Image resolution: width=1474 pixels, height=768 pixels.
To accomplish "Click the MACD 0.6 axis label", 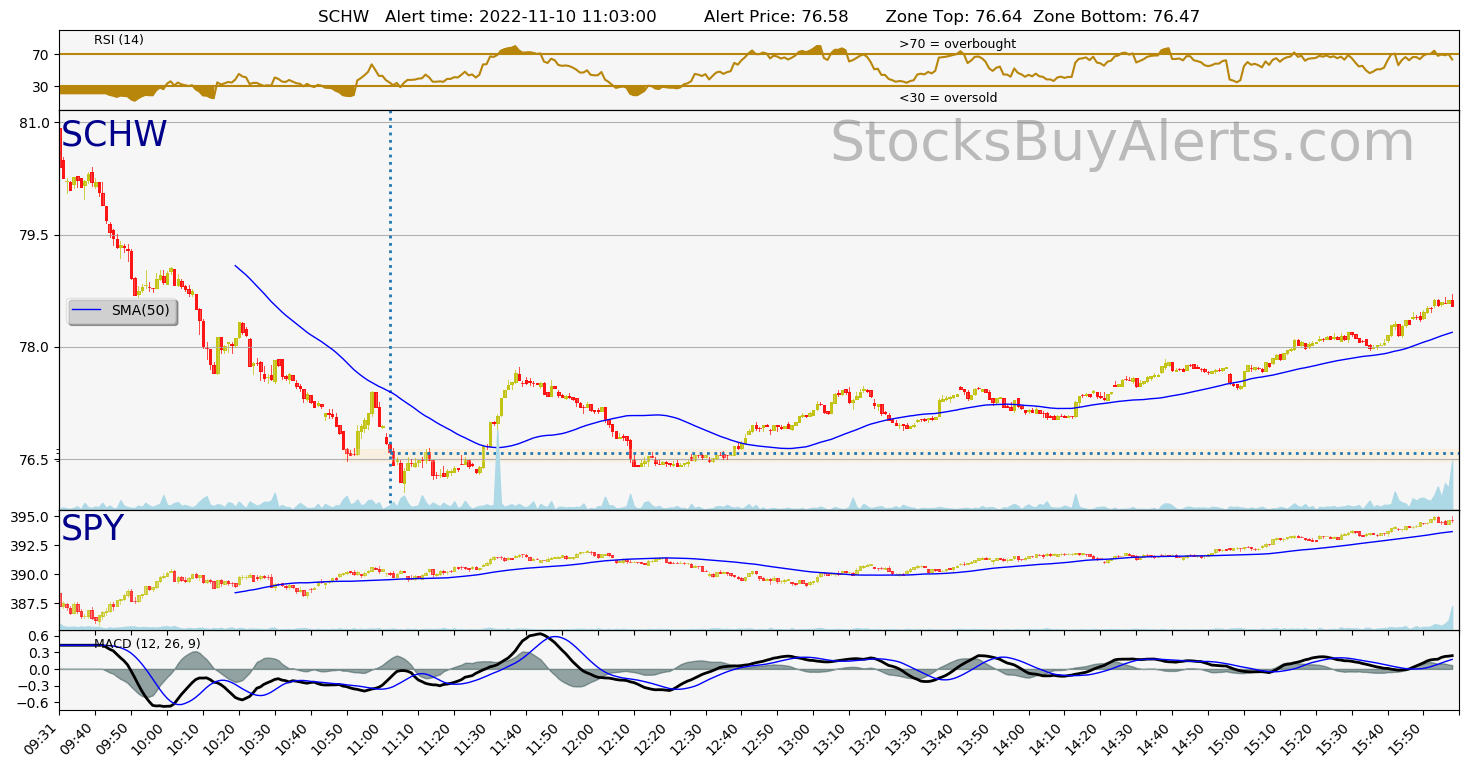I will 38,636.
